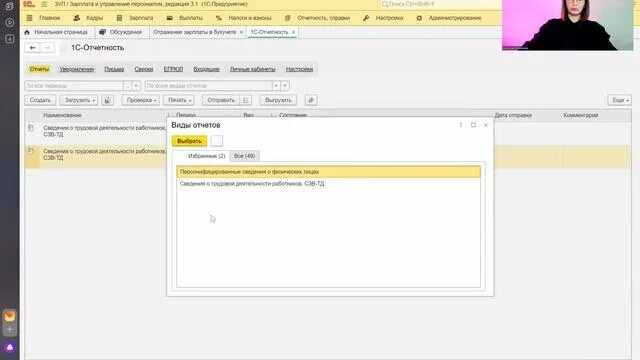
Task: Click the blank square button beside Выбрать
Action: 217,141
